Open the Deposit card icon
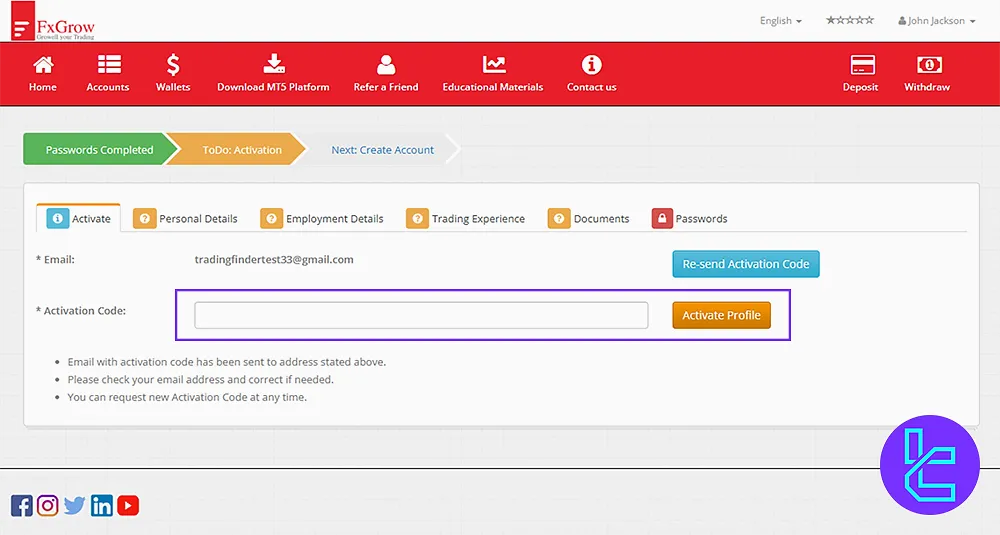 [x=862, y=64]
